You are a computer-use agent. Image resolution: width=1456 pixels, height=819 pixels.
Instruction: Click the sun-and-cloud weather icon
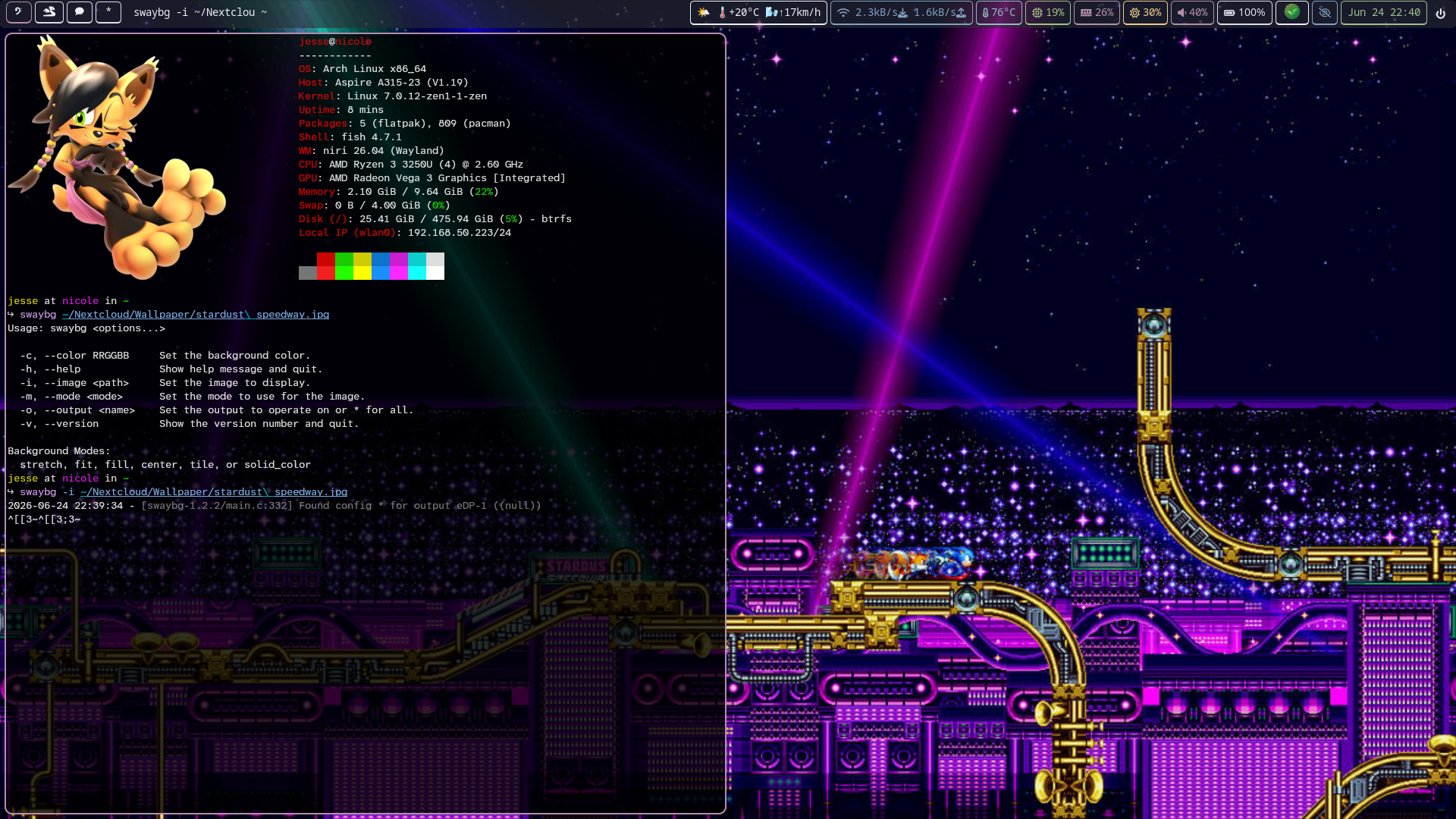tap(704, 12)
